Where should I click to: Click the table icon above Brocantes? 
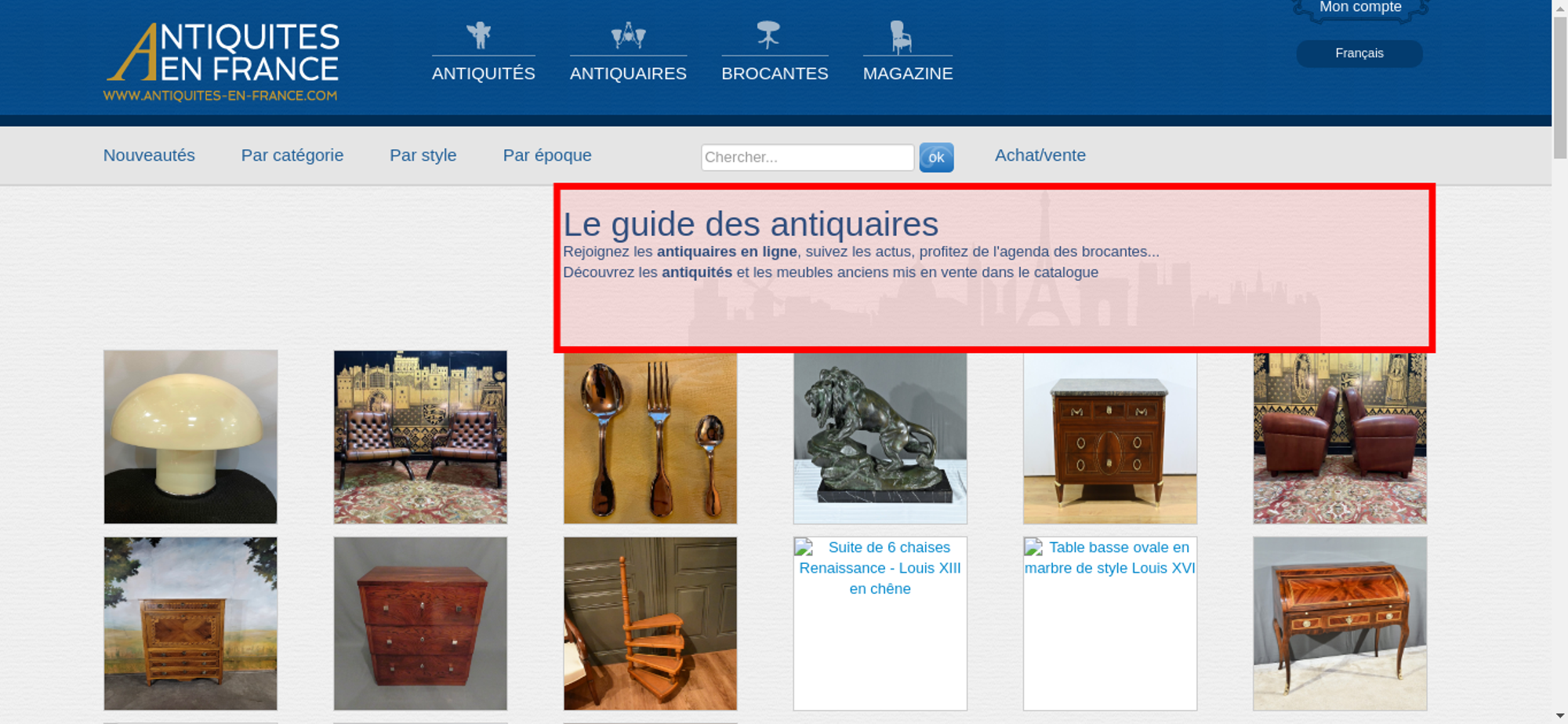click(x=768, y=35)
